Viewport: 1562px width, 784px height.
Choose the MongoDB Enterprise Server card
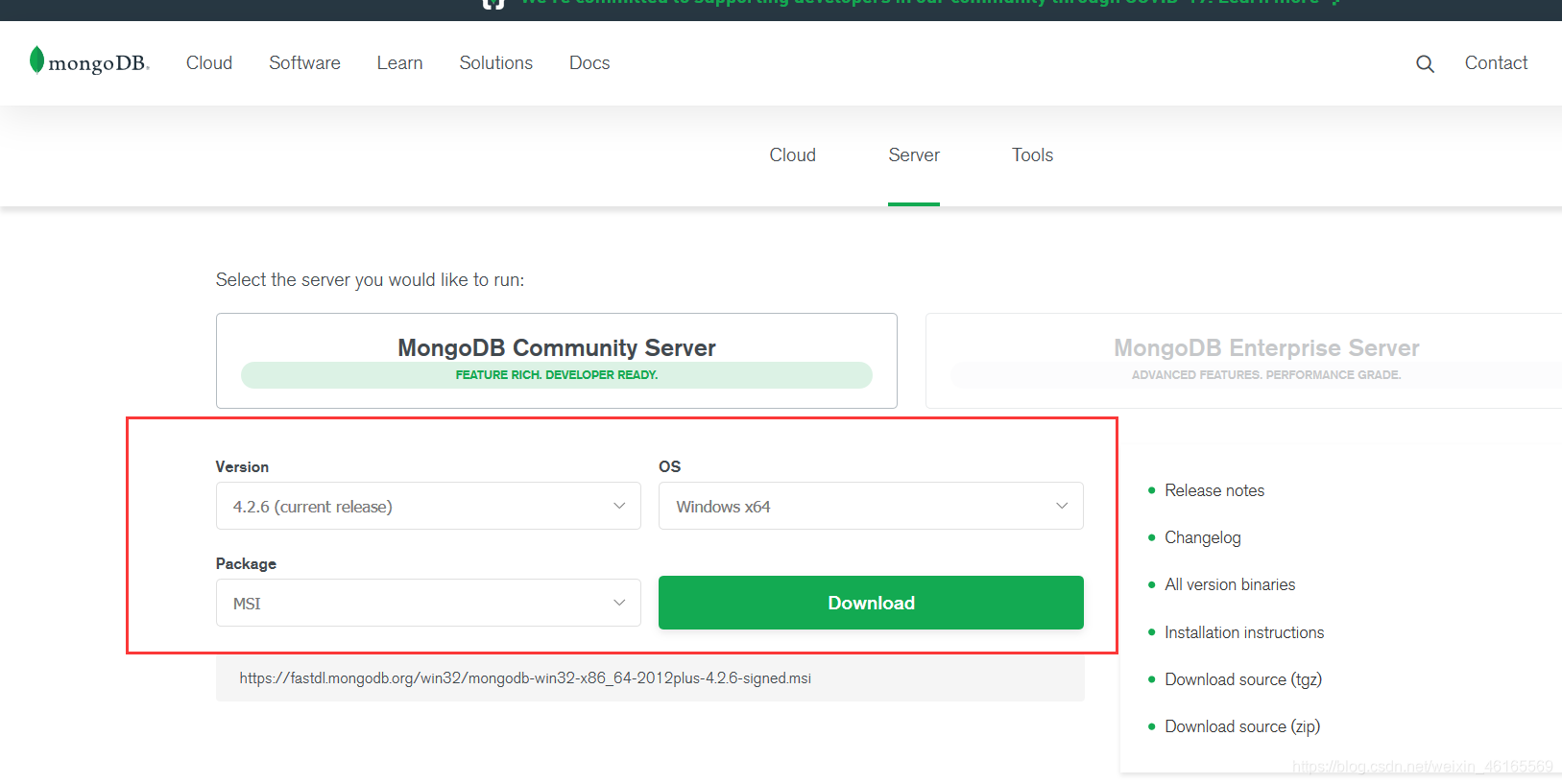(1243, 361)
